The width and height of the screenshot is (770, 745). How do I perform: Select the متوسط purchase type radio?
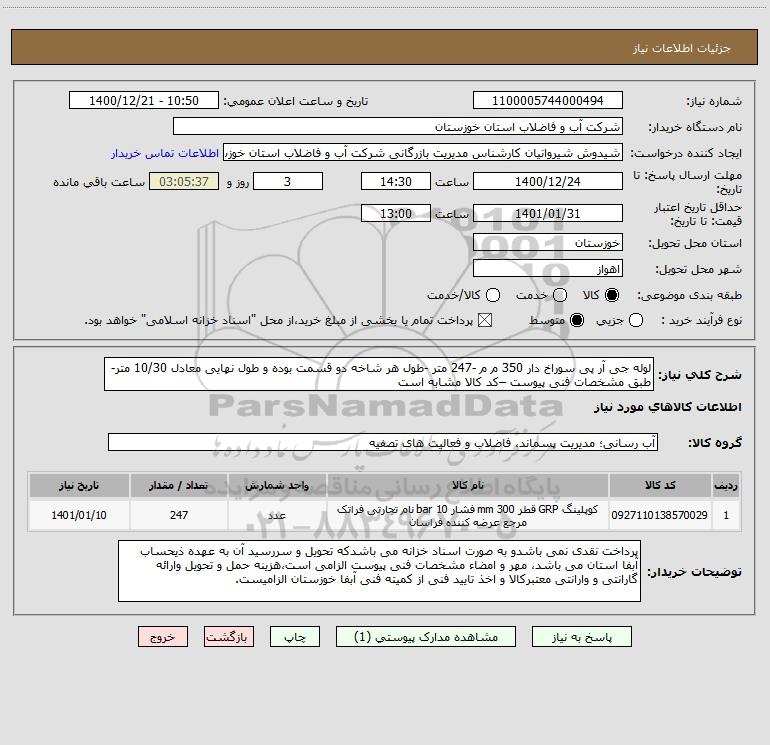pyautogui.click(x=577, y=320)
